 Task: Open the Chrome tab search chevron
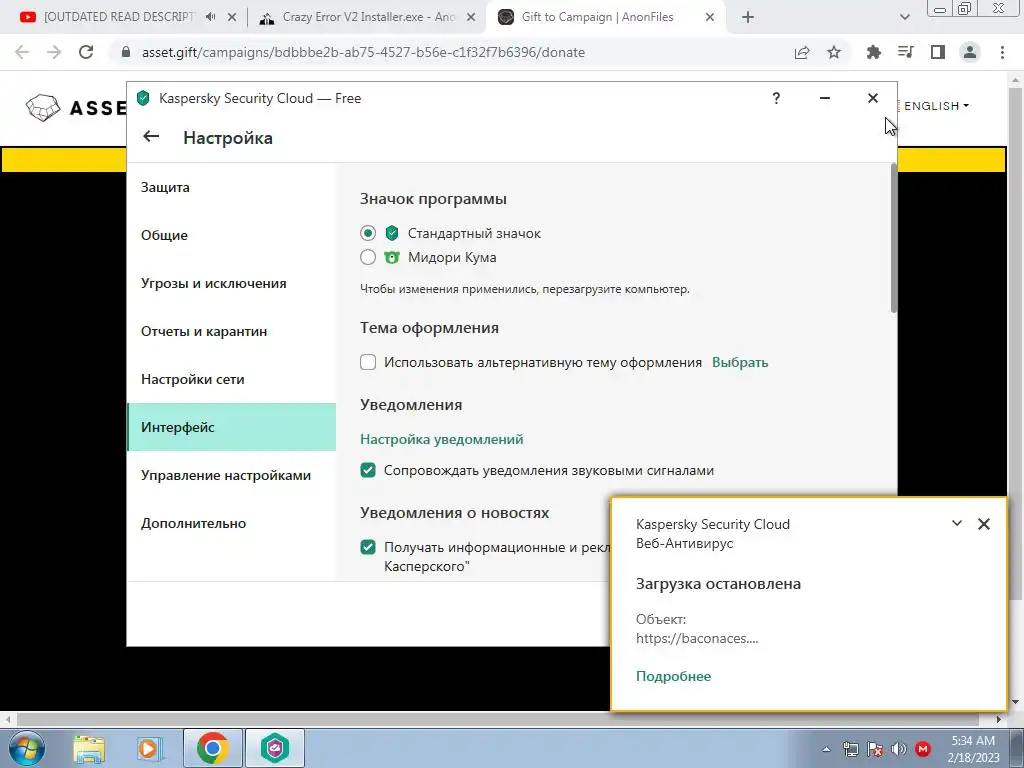point(904,18)
